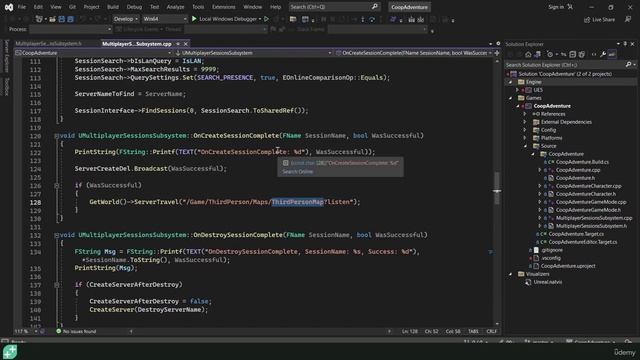The width and height of the screenshot is (640, 360).
Task: Click magnifier icon in top search box
Action: pos(375,7)
